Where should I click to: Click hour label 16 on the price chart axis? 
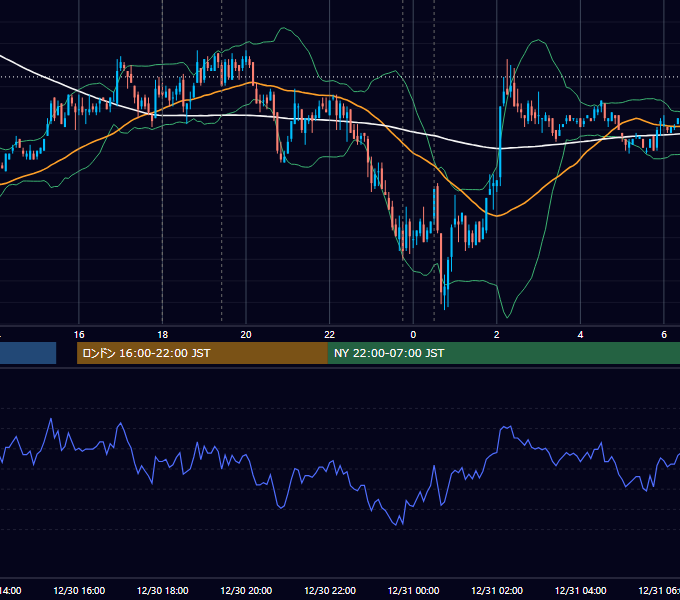[x=79, y=335]
